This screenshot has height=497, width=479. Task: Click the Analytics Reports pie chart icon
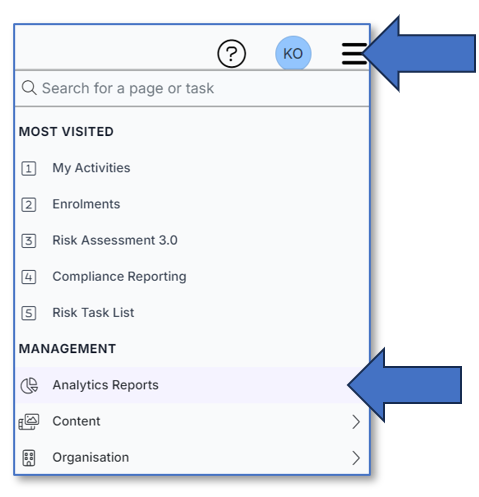pyautogui.click(x=29, y=385)
